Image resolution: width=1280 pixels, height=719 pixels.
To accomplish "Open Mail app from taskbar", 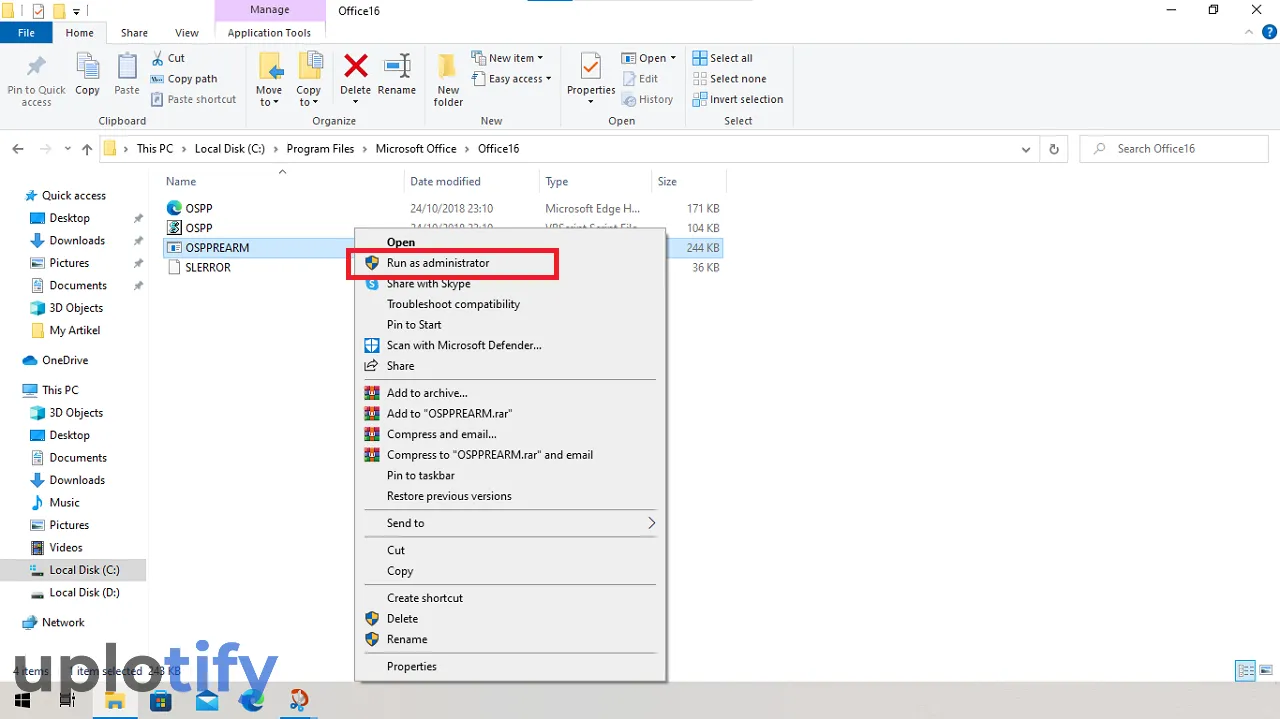I will click(207, 700).
